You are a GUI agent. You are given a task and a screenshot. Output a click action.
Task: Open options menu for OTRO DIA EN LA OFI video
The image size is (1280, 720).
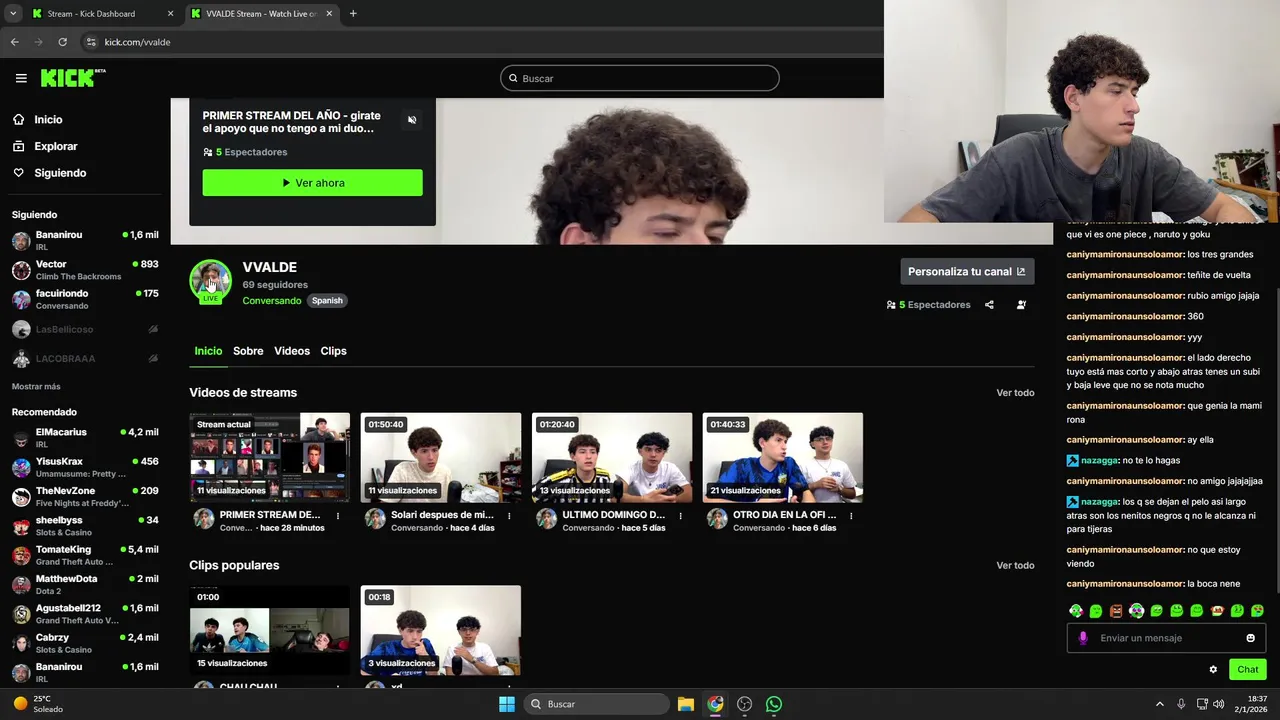[x=851, y=516]
